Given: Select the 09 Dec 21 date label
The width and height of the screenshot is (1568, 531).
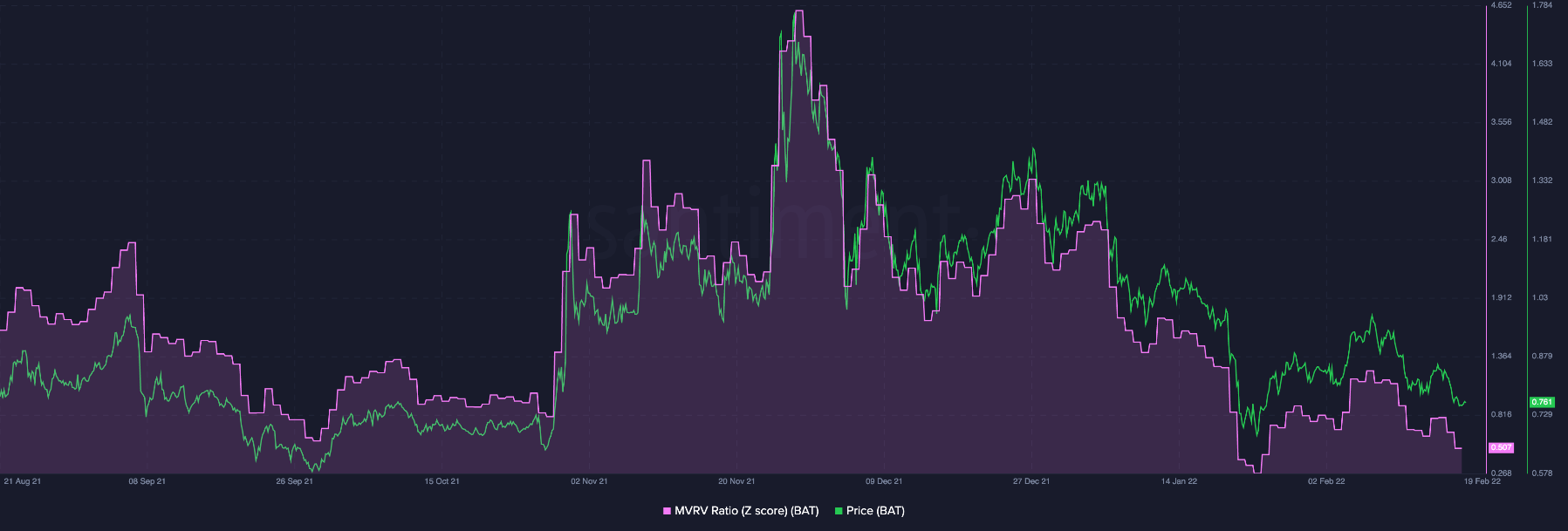Looking at the screenshot, I should pos(884,481).
